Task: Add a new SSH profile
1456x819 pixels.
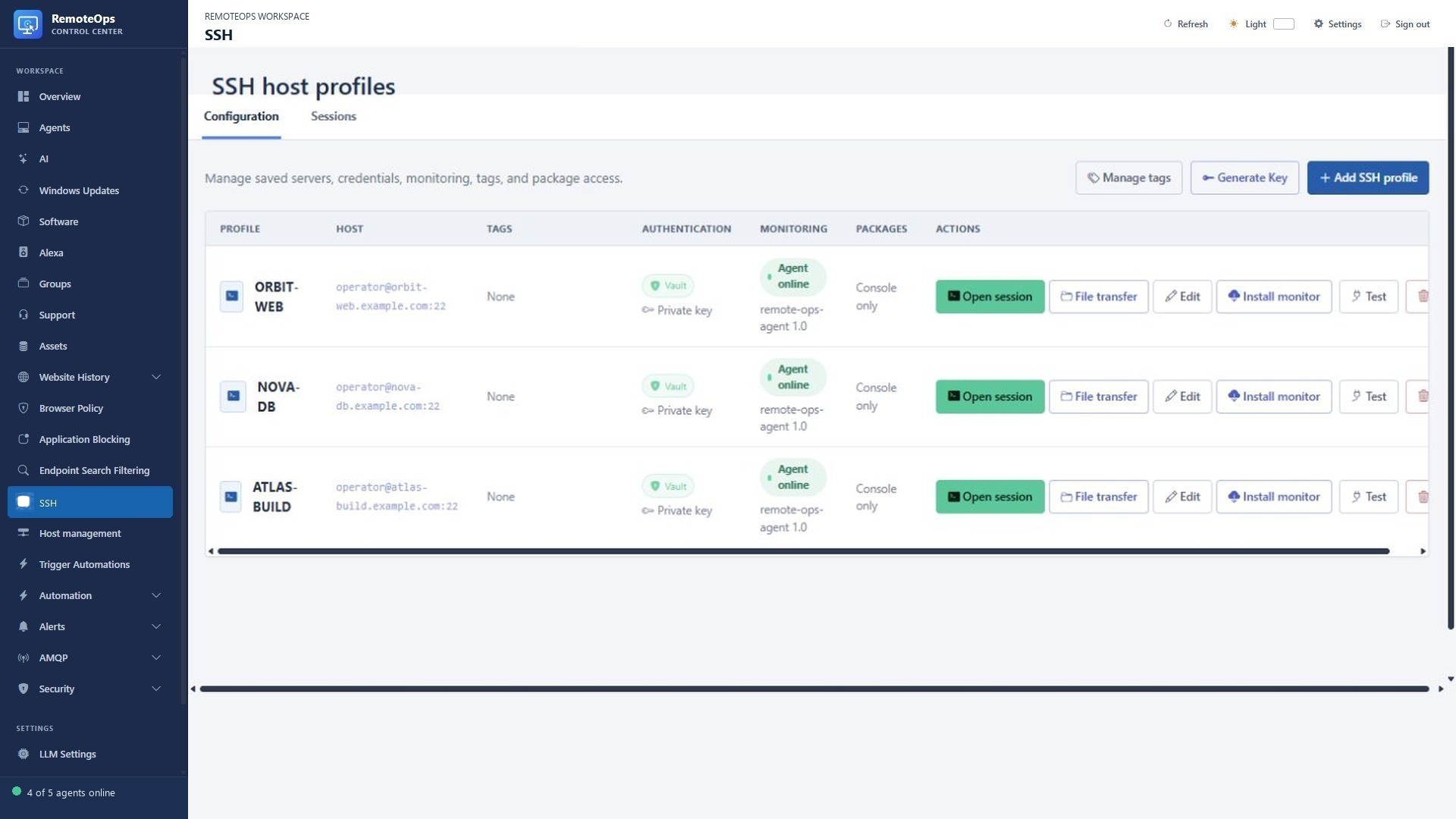Action: point(1368,177)
